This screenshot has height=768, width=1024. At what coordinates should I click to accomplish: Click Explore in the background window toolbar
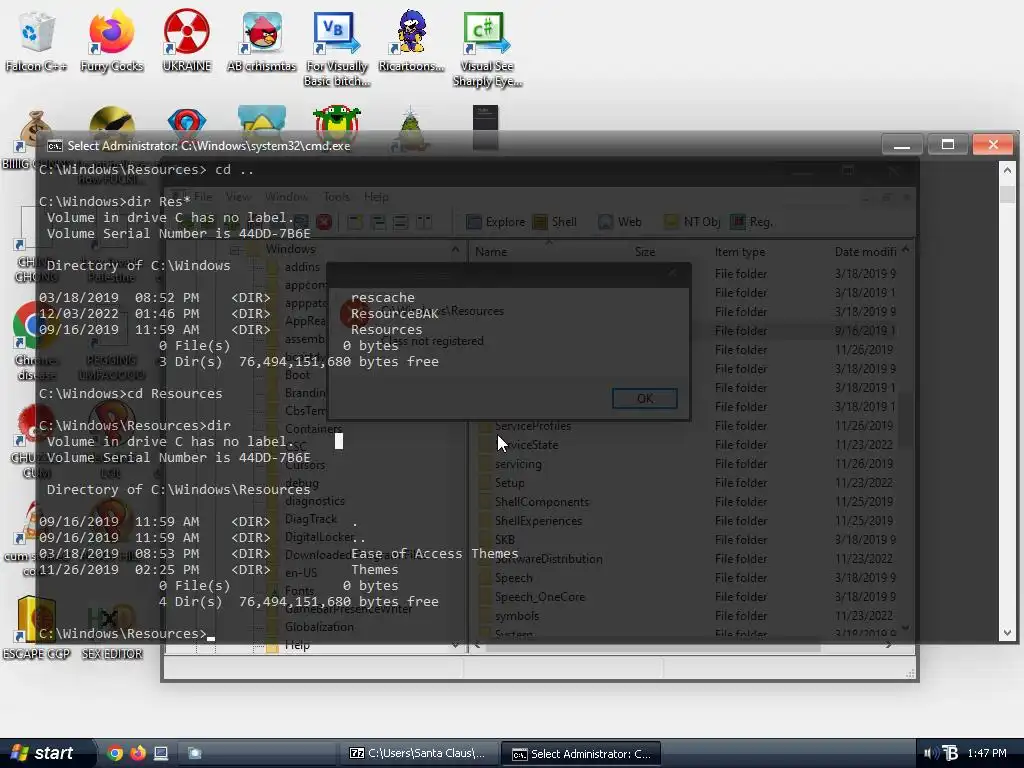pos(496,222)
